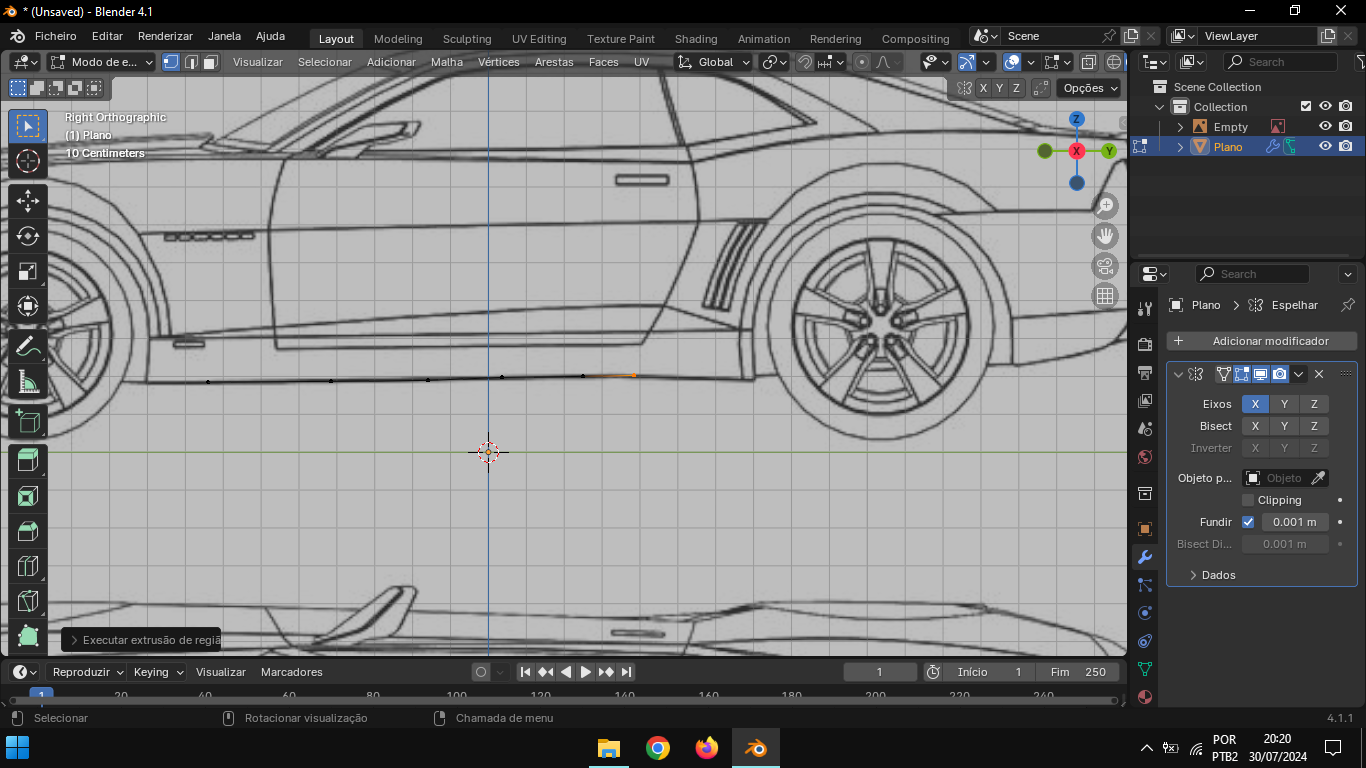This screenshot has height=768, width=1366.
Task: Activate the Extrude Region tool
Action: 28,461
